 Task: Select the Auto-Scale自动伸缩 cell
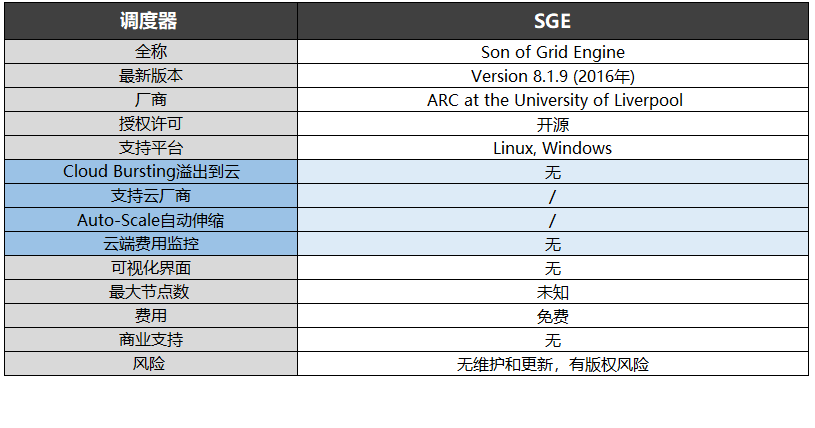coord(150,220)
